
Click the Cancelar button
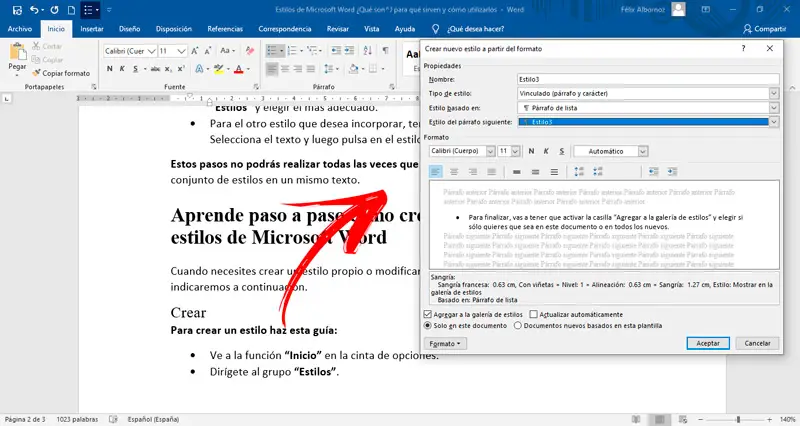(x=757, y=343)
